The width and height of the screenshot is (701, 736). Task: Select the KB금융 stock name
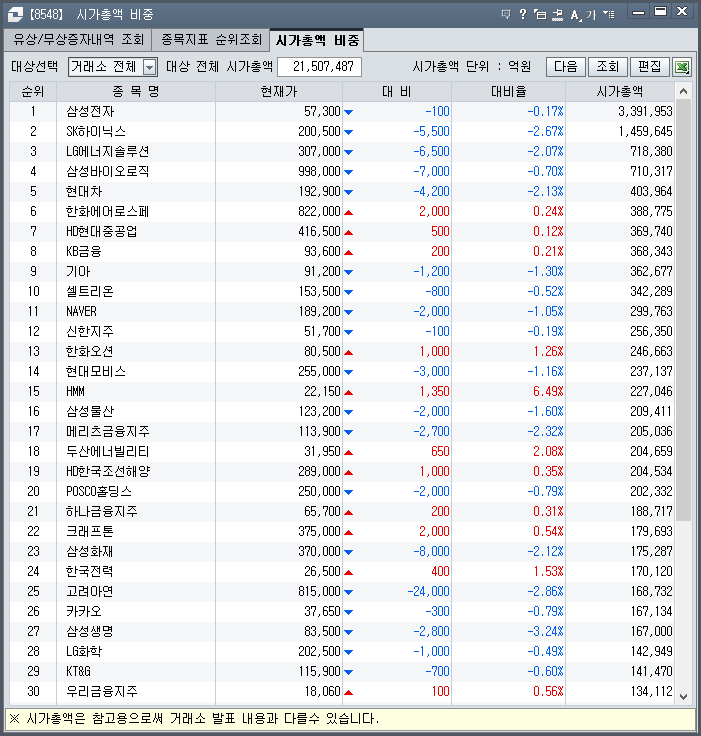point(84,252)
